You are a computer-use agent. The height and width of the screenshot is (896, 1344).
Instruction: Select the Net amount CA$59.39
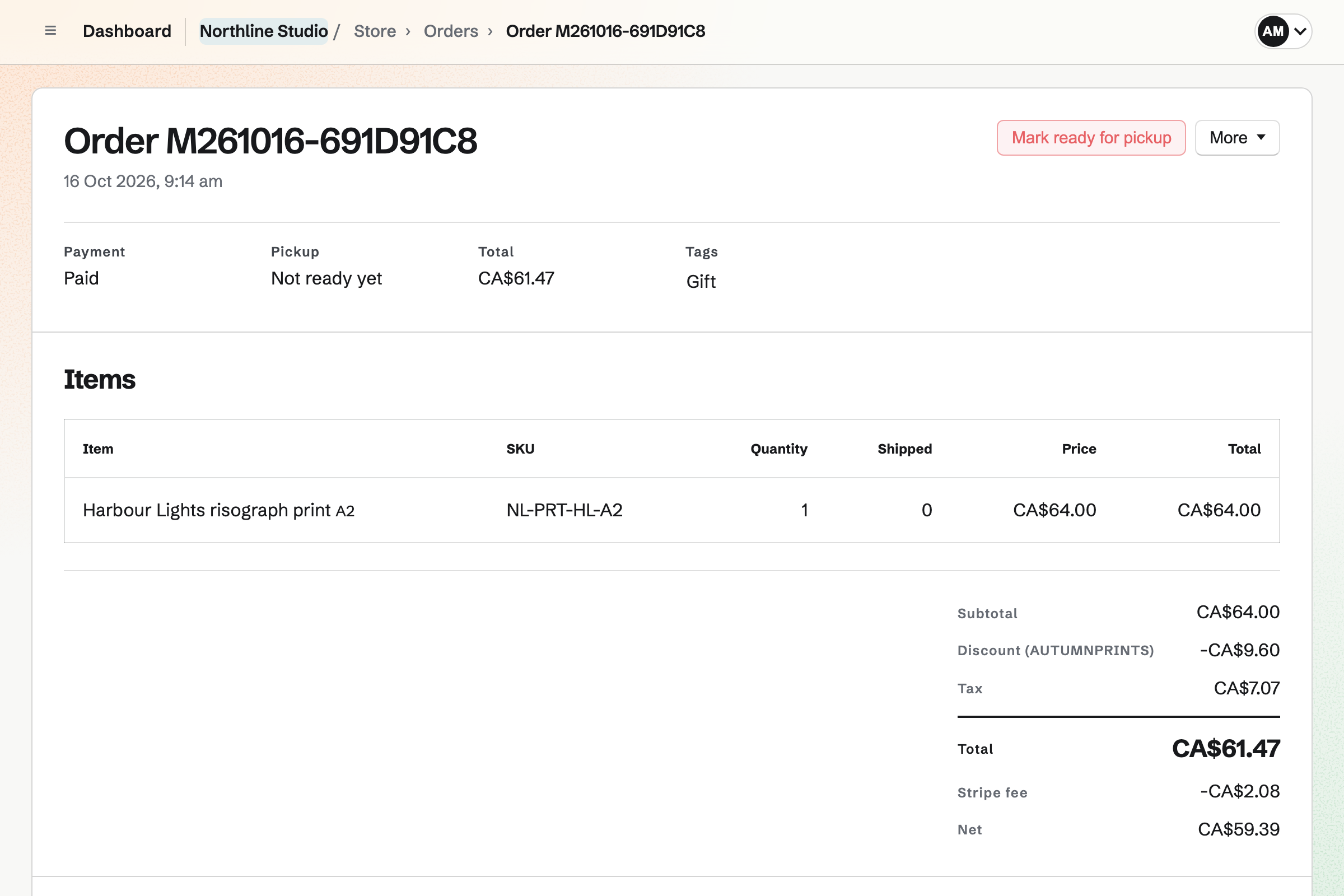click(x=1238, y=829)
